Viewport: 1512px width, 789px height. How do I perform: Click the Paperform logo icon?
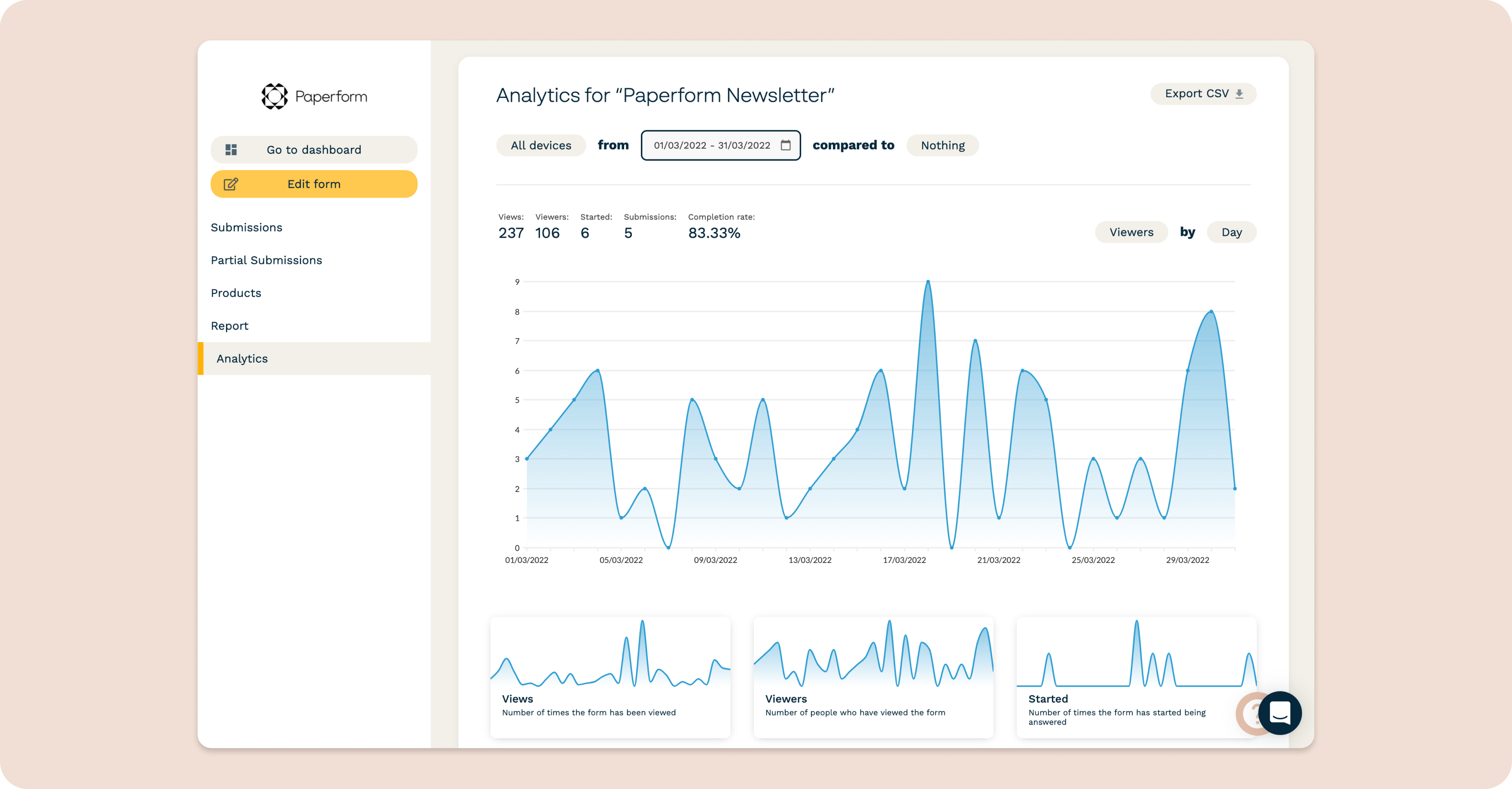pos(274,96)
